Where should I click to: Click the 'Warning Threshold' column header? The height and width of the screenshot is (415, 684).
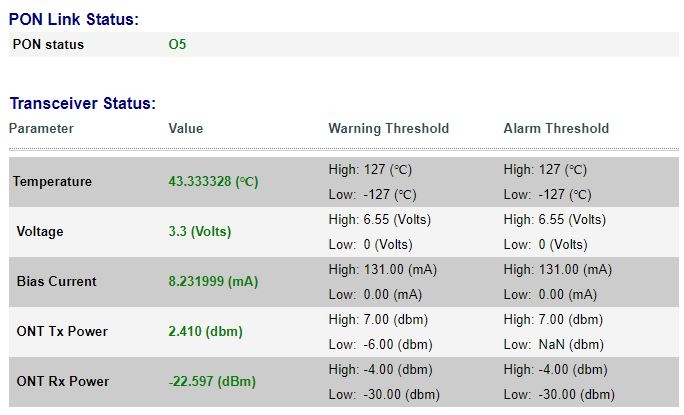pyautogui.click(x=388, y=129)
